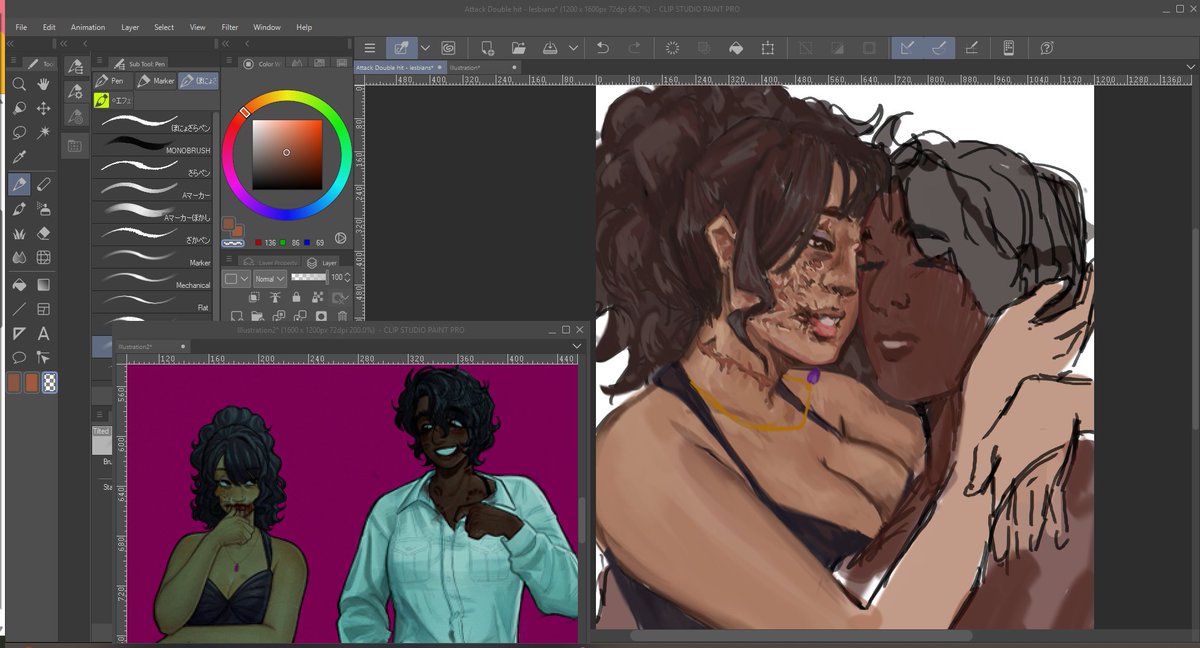Open the layer color palette dropdown
Screen dimensions: 1200x648
[237, 278]
